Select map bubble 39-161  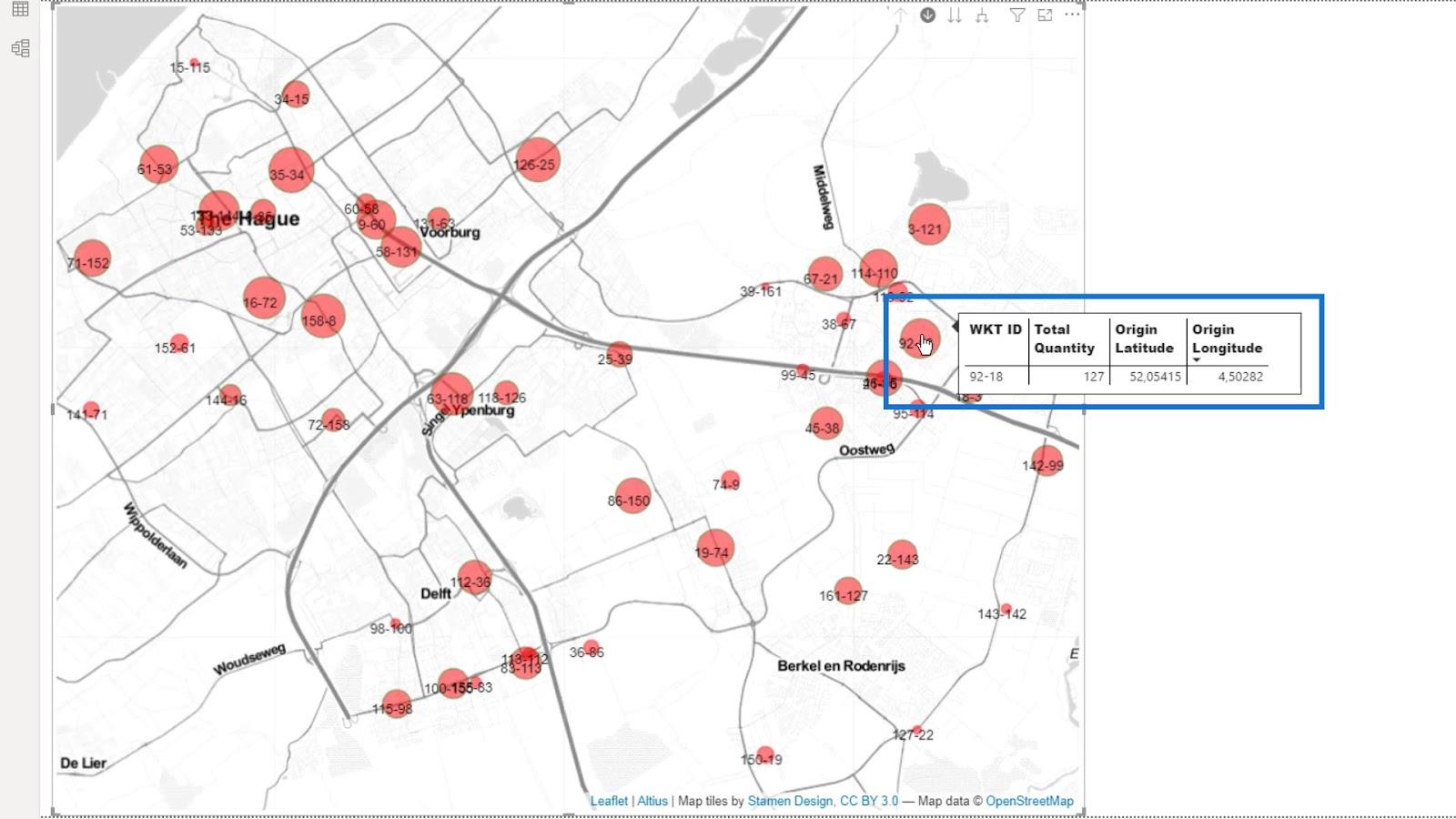tap(766, 288)
